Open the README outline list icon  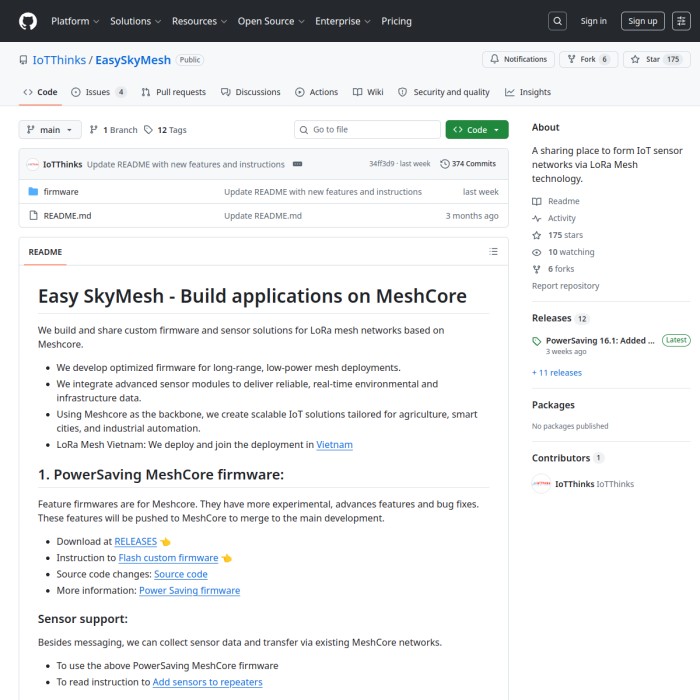(x=493, y=251)
